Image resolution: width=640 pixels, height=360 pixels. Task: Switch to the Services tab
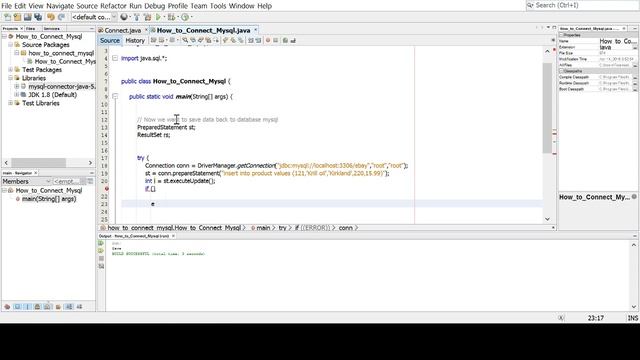pyautogui.click(x=52, y=29)
